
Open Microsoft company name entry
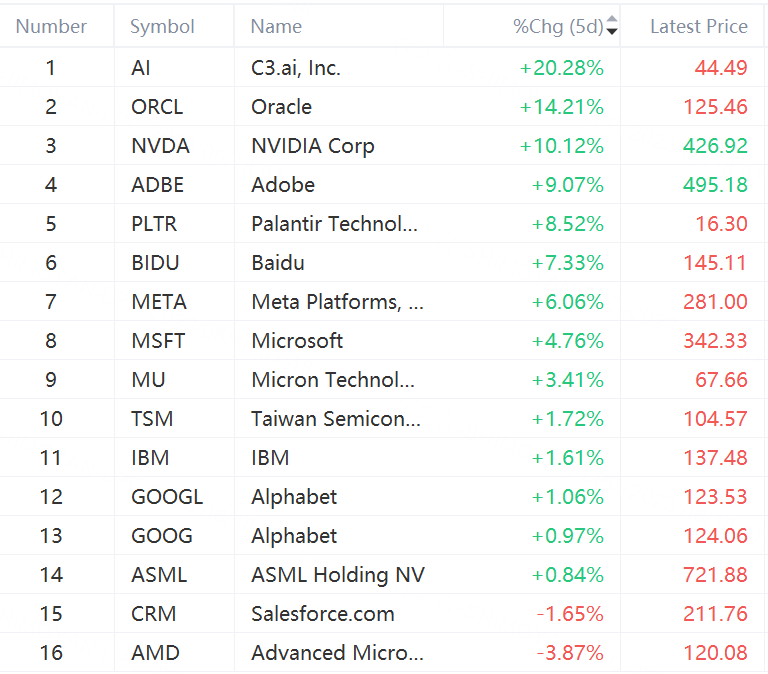tap(297, 341)
